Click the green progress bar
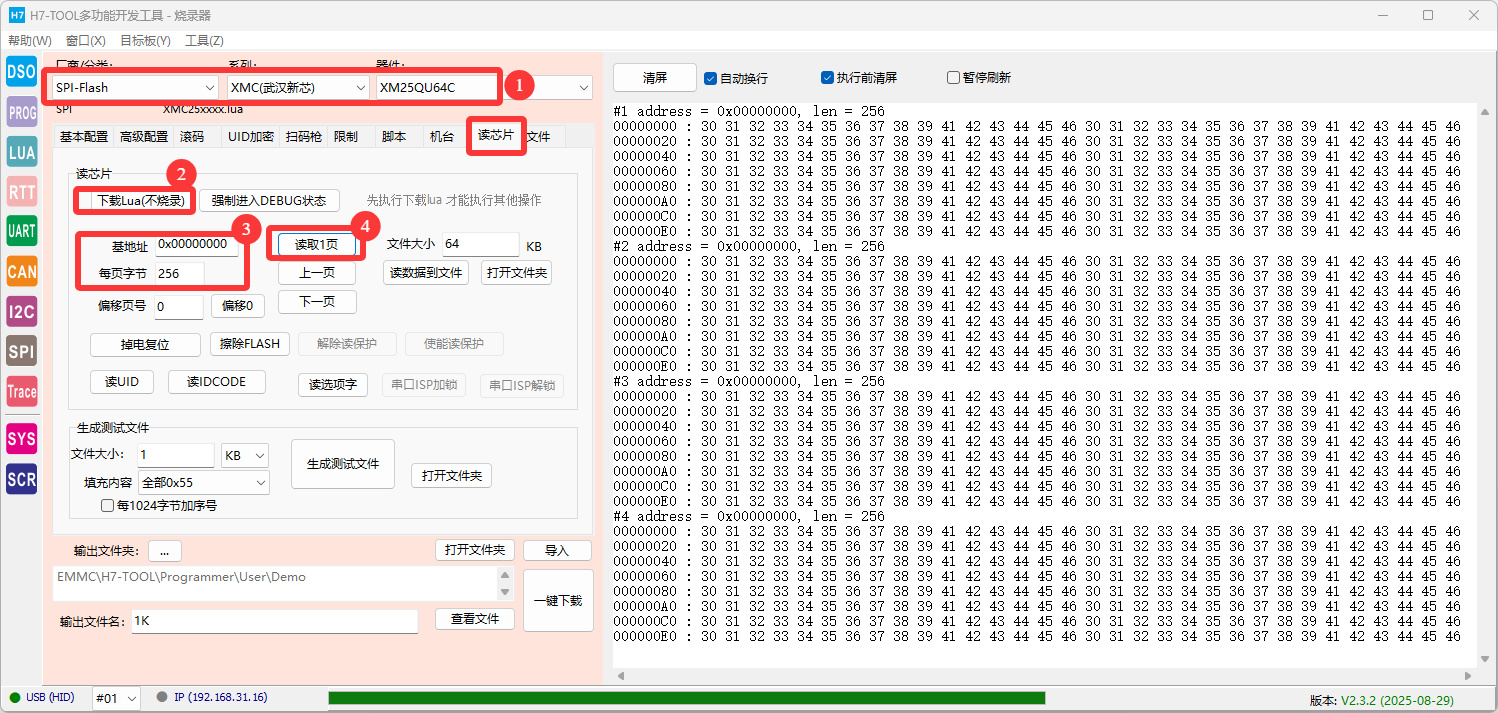 tap(686, 698)
